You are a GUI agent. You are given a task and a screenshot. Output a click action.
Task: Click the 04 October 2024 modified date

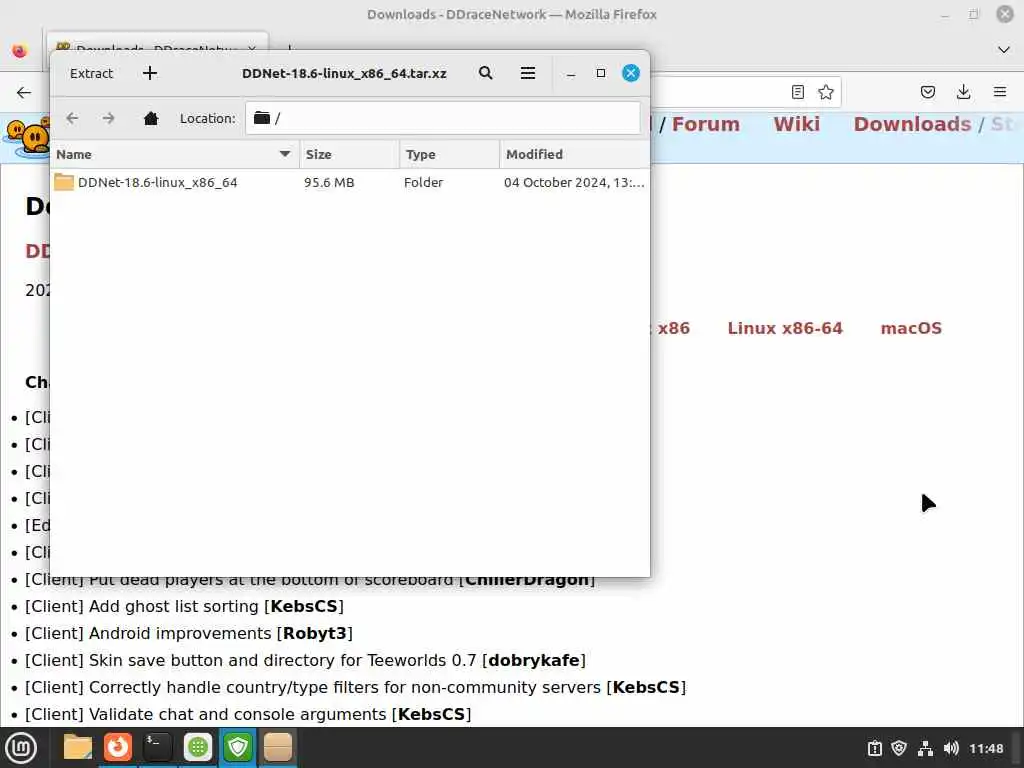574,182
